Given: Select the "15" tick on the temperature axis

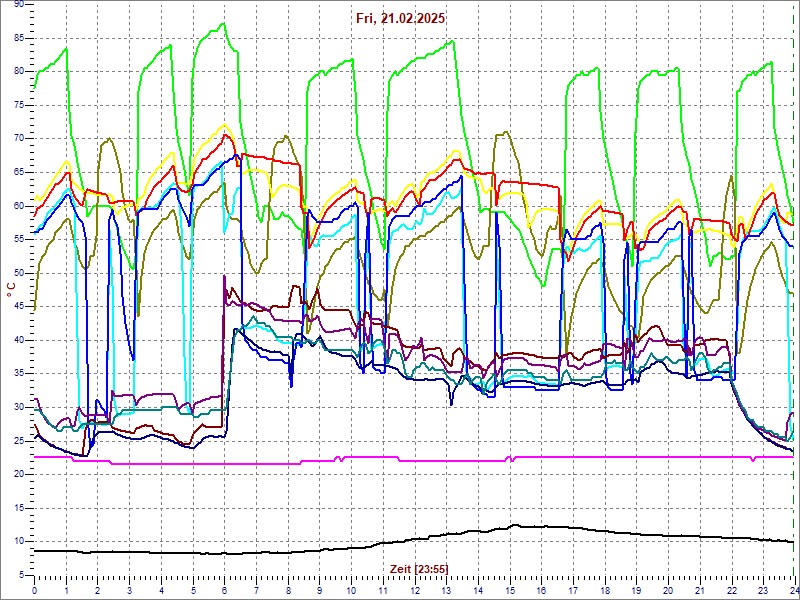Looking at the screenshot, I should [19, 508].
